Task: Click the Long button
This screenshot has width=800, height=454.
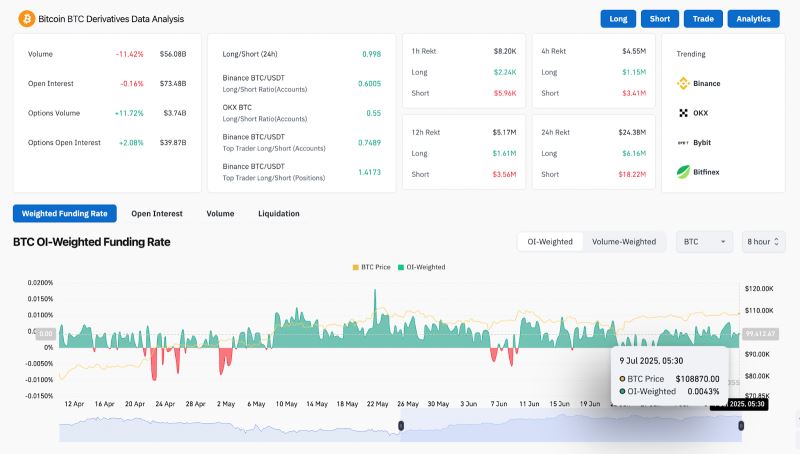Action: pos(618,19)
